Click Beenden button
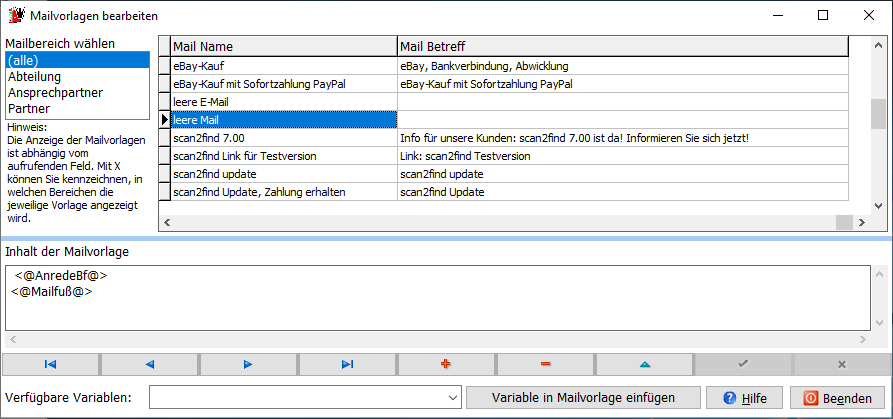The image size is (893, 419). [838, 397]
